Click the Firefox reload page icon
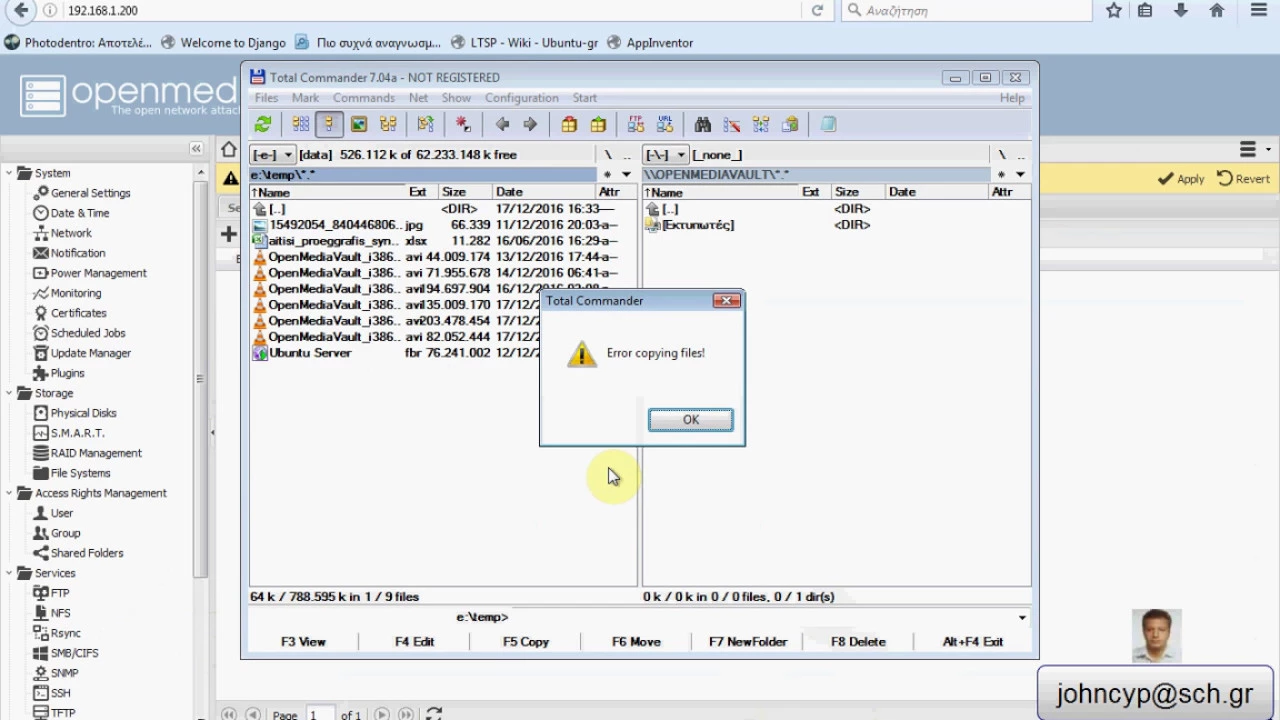Viewport: 1280px width, 720px height. [817, 10]
